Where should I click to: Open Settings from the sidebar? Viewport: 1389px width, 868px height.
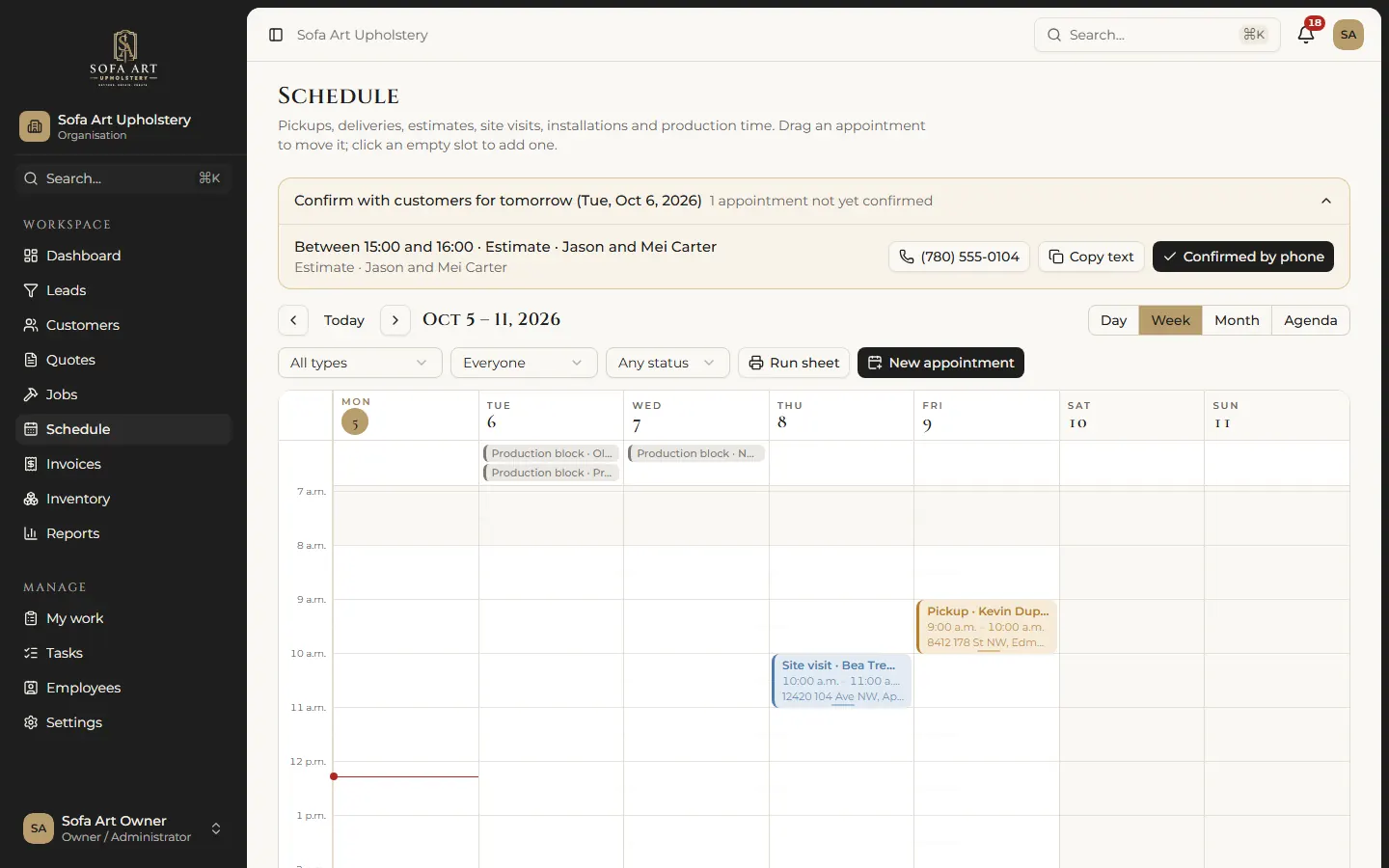click(x=123, y=722)
